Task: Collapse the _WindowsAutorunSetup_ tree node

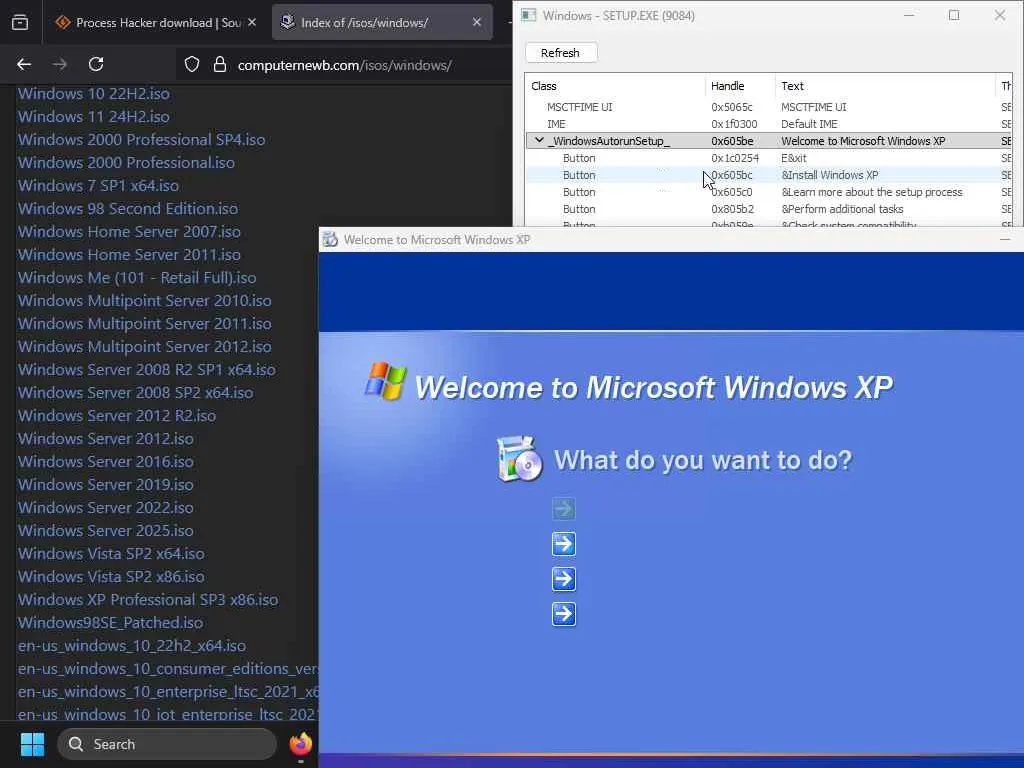Action: pos(539,140)
